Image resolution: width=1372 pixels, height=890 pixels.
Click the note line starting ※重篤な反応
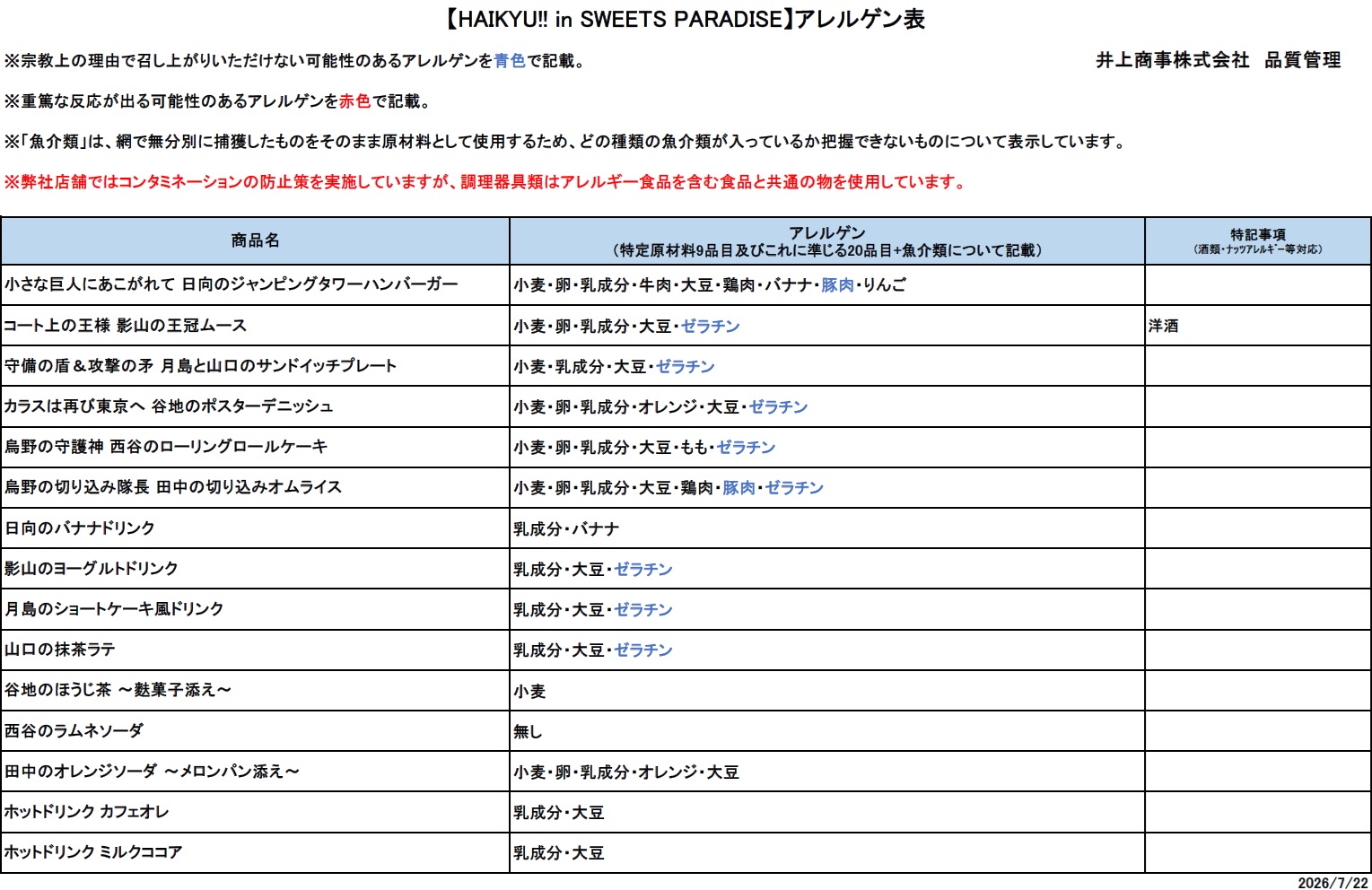218,101
